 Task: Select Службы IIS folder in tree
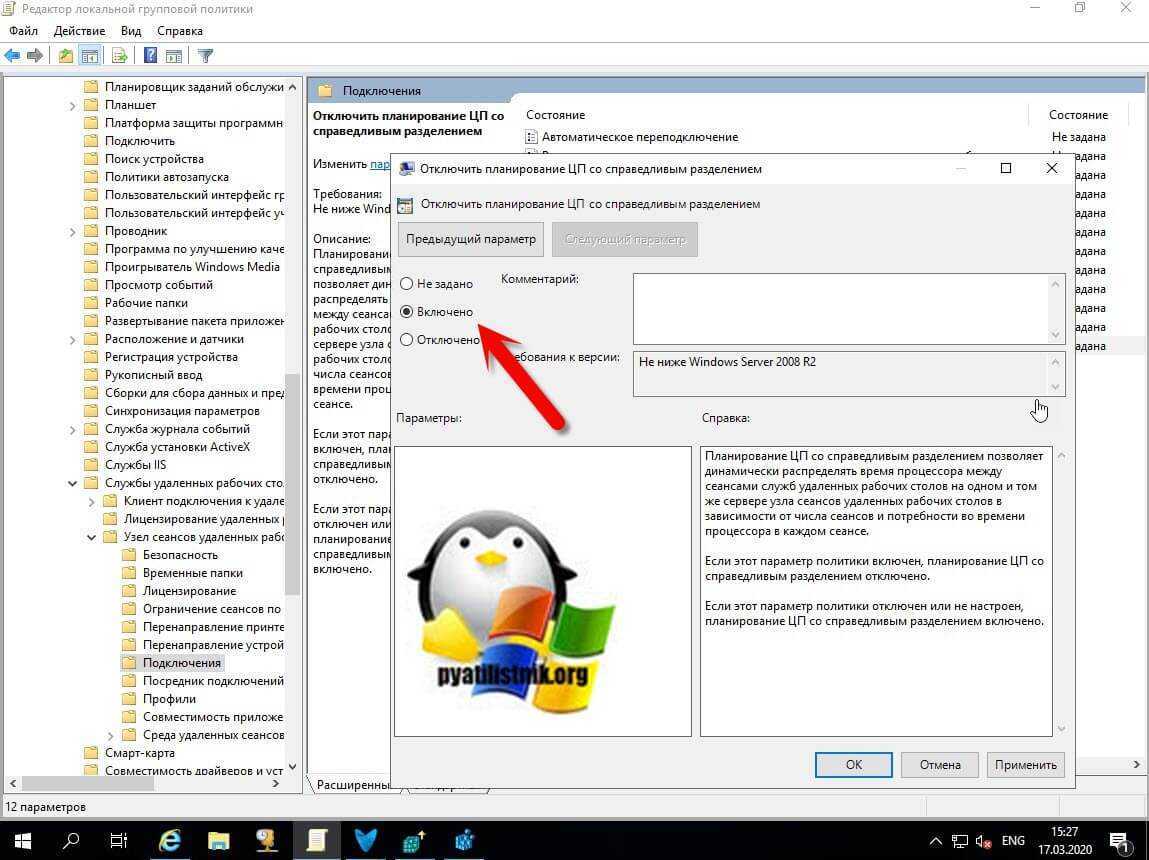pyautogui.click(x=136, y=465)
